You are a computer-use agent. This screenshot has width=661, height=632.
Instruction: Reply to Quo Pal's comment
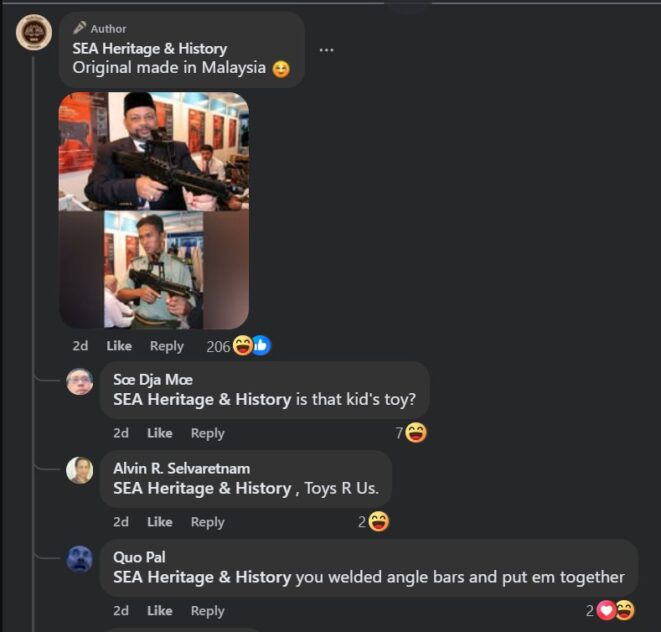(x=207, y=609)
